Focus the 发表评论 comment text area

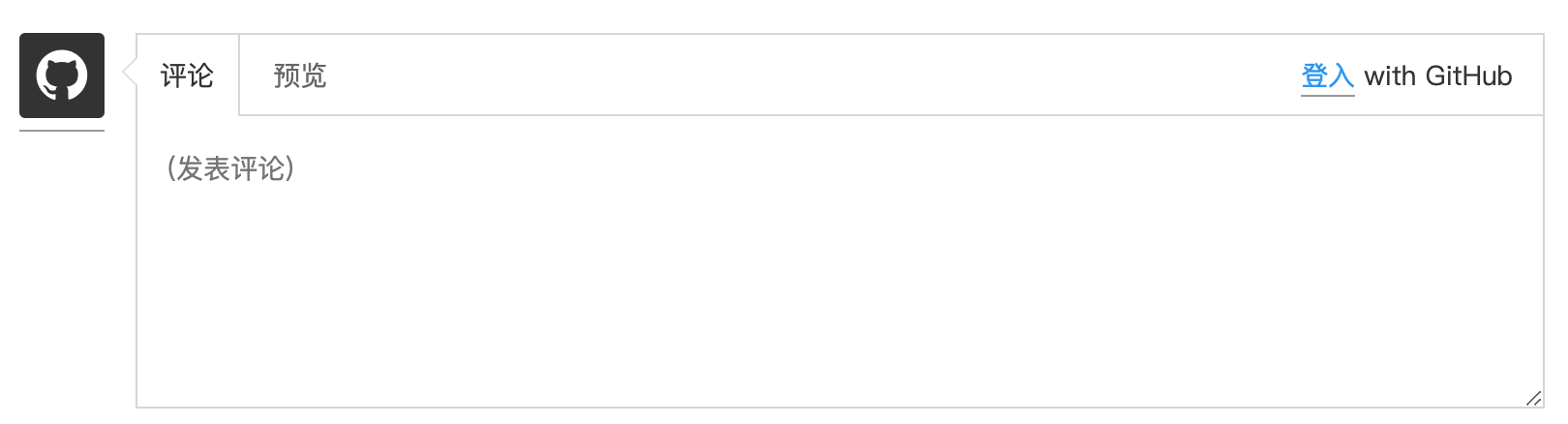[x=838, y=261]
